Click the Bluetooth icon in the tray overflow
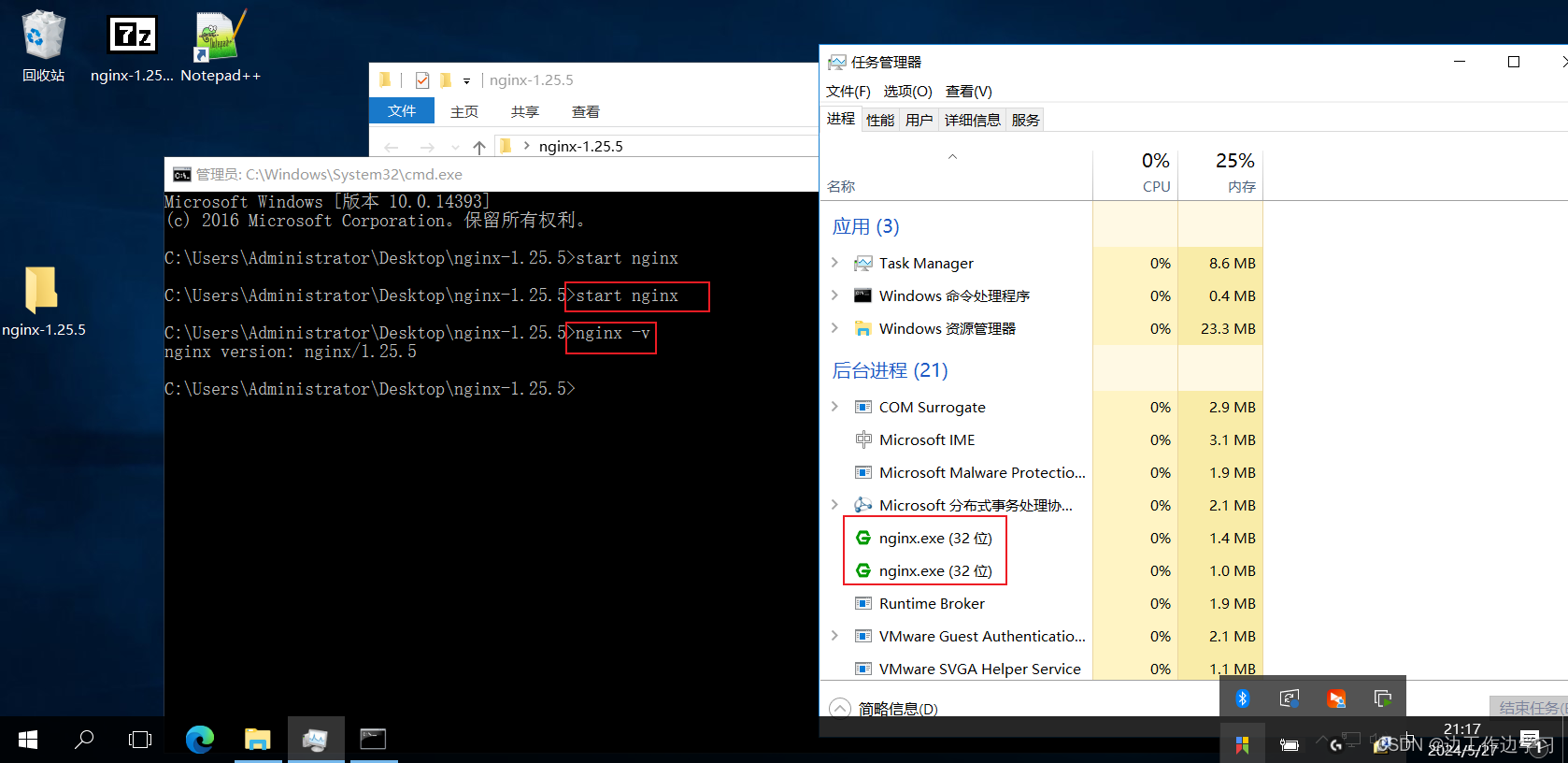1568x763 pixels. click(1243, 698)
